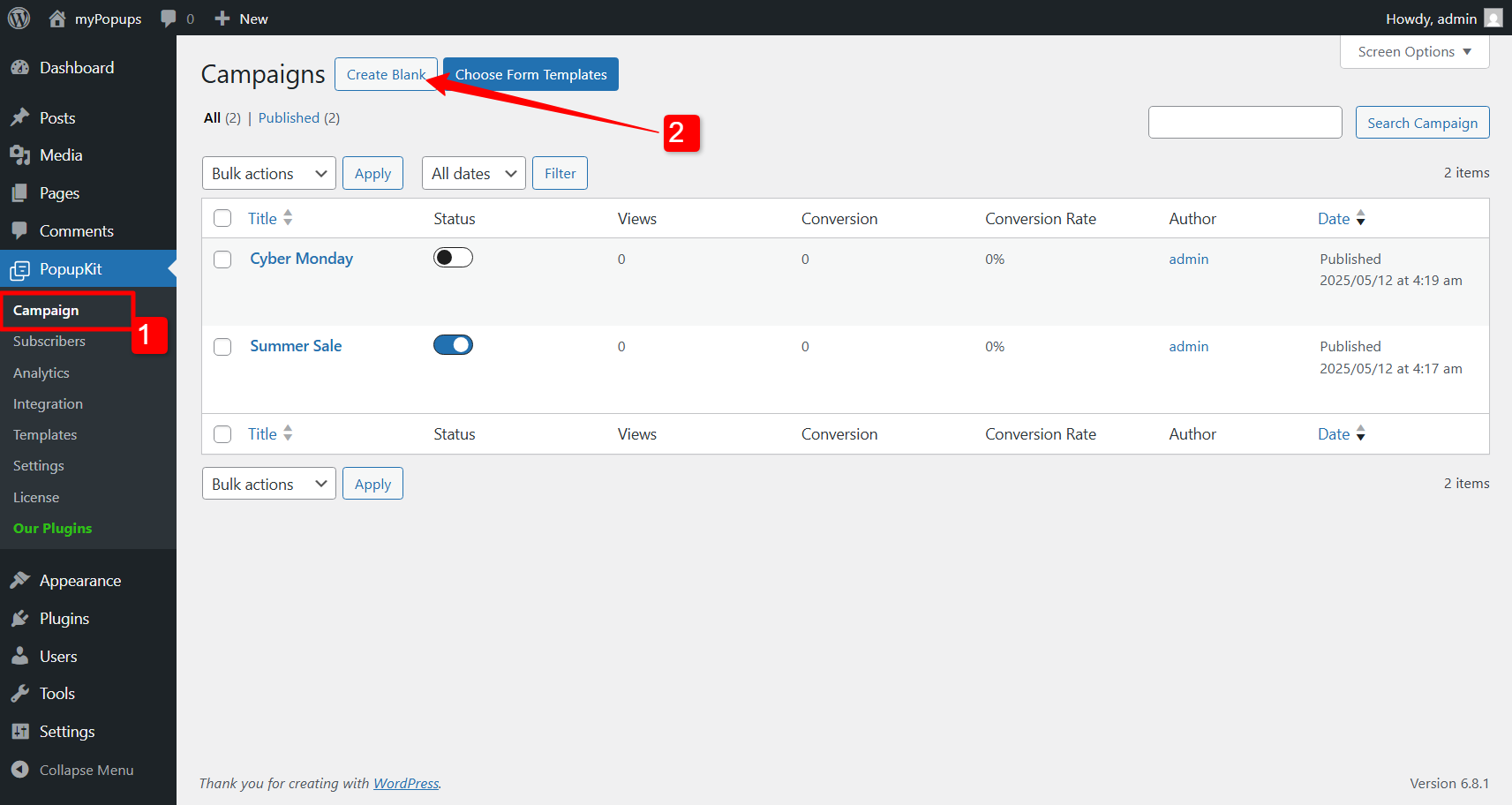The image size is (1512, 805).
Task: Click the top Apply button
Action: (372, 173)
